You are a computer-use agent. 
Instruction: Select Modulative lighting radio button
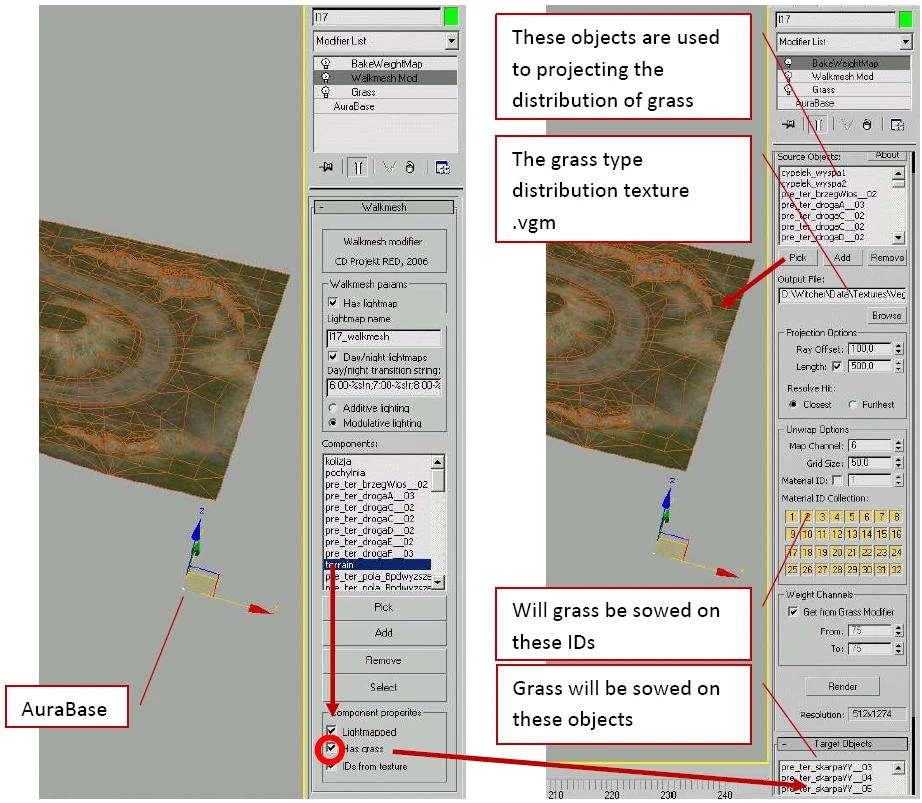(333, 423)
